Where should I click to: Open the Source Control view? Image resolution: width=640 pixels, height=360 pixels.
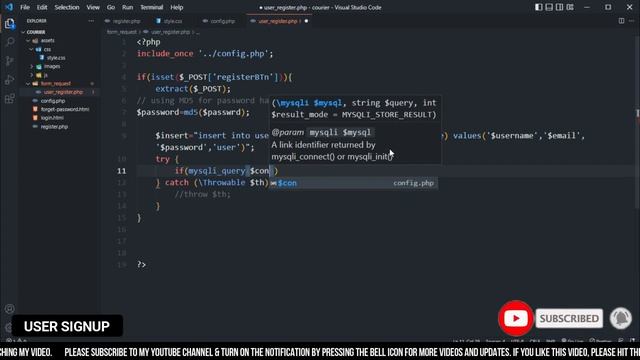10,61
